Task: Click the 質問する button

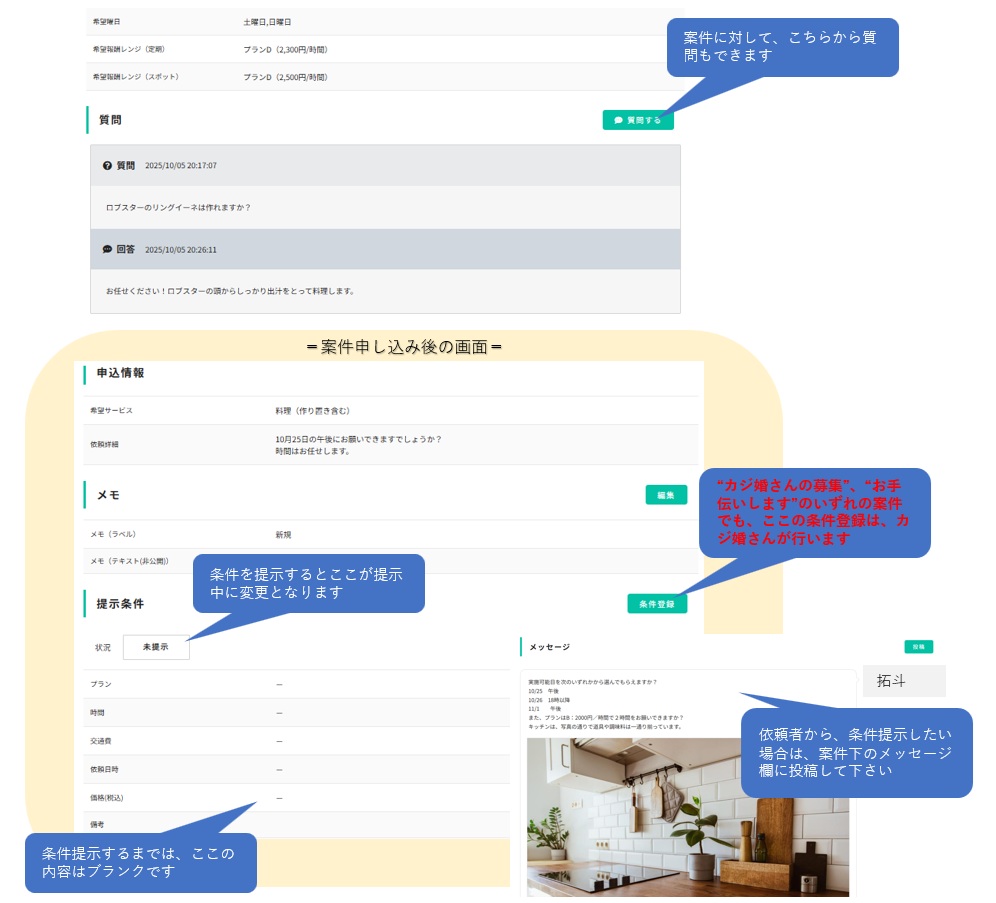Action: point(637,120)
